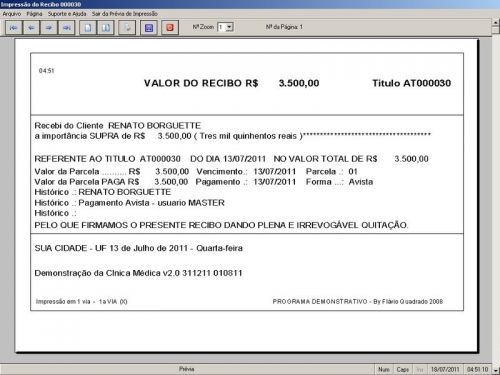Screen dimensions: 500x375
Task: Click Demonstração da Clínica Médica v2.0 line
Action: point(138,273)
